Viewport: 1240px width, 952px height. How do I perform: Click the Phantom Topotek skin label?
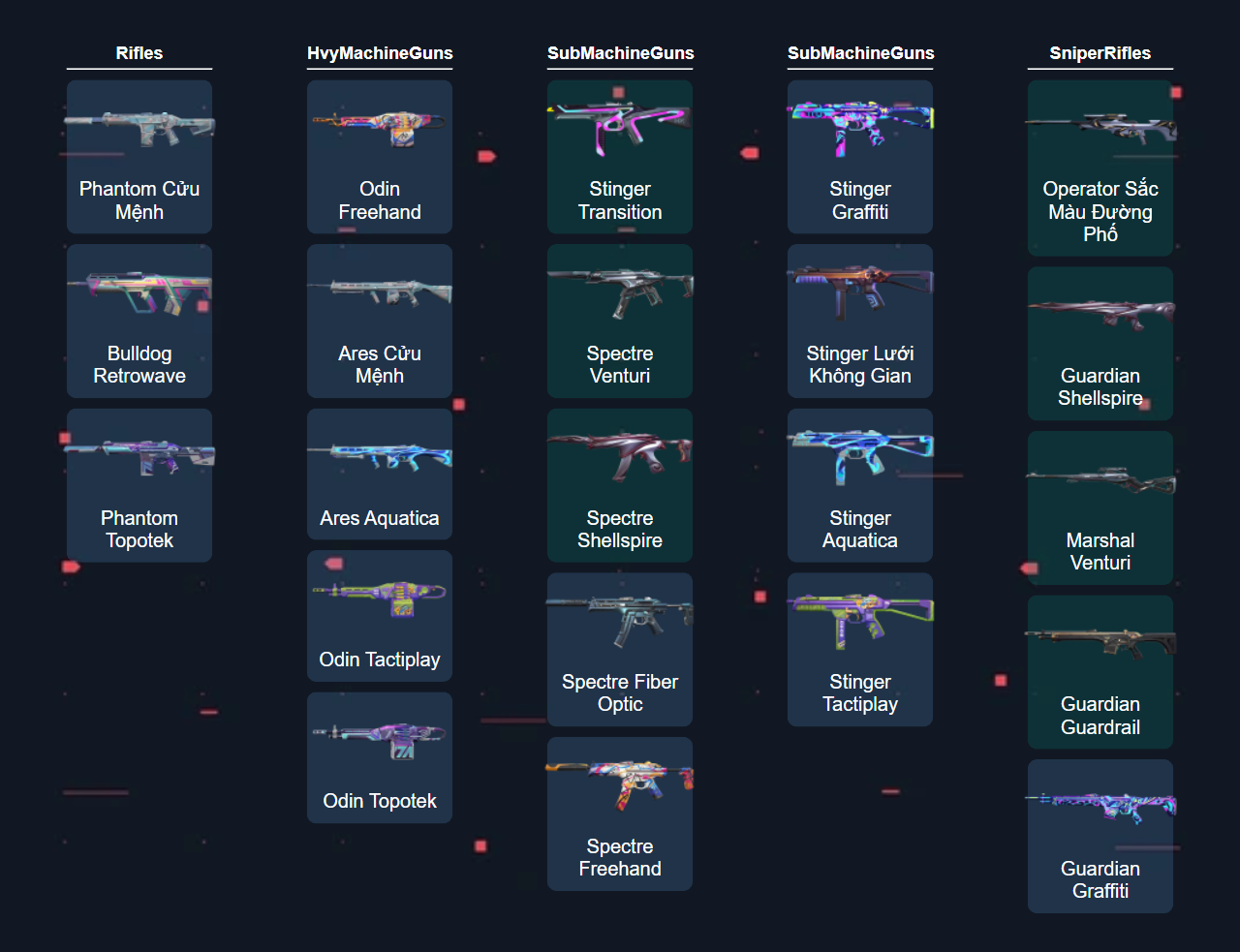[x=139, y=530]
